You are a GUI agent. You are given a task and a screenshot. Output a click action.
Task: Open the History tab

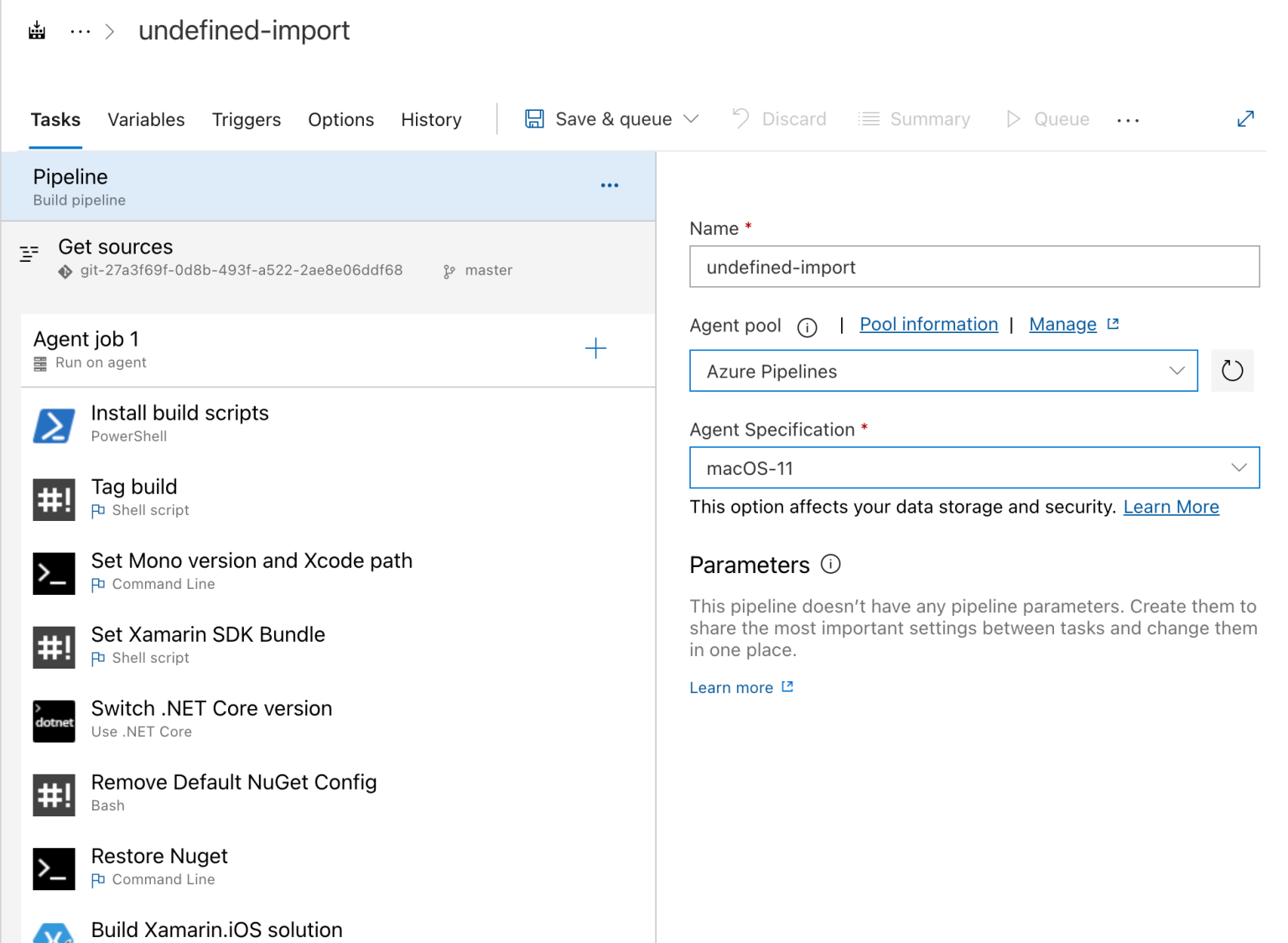point(431,119)
